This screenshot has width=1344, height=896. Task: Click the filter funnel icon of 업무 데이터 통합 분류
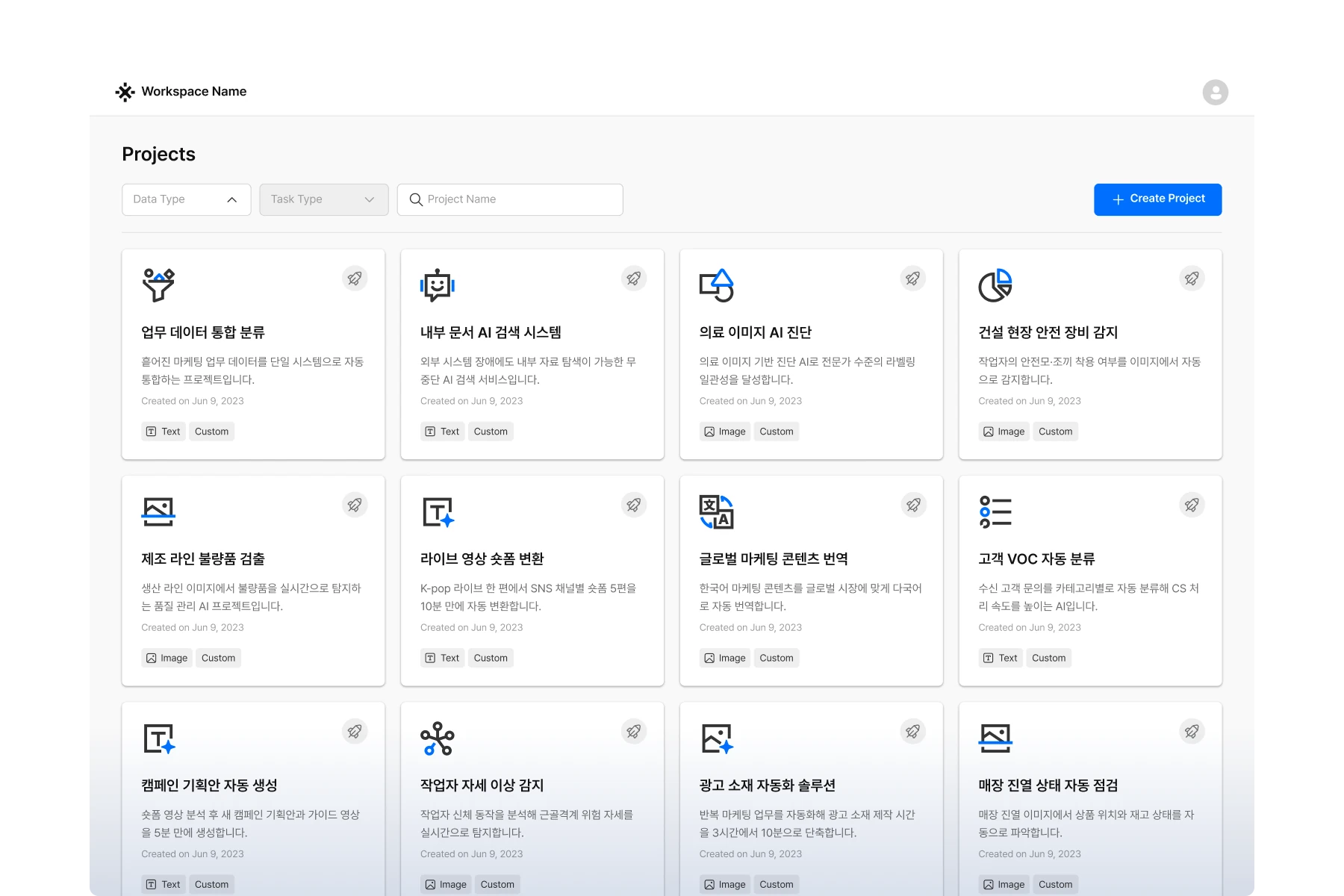point(158,285)
